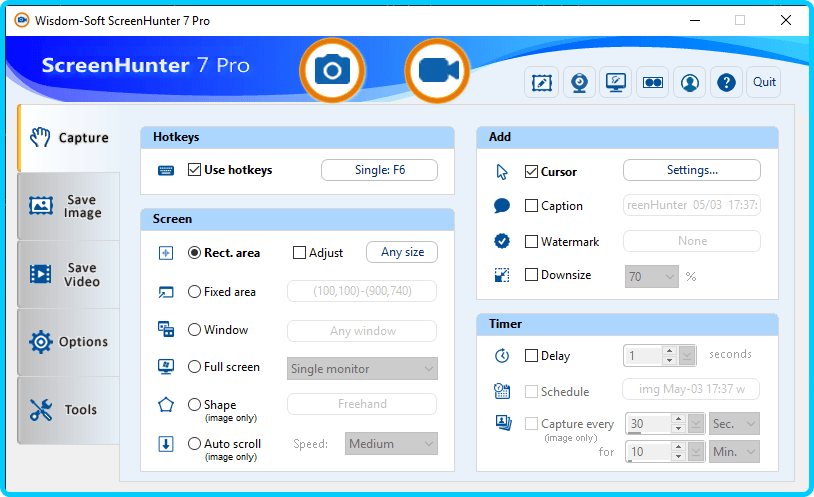Screen dimensions: 814x497
Task: Open help with the question mark icon
Action: coord(727,82)
